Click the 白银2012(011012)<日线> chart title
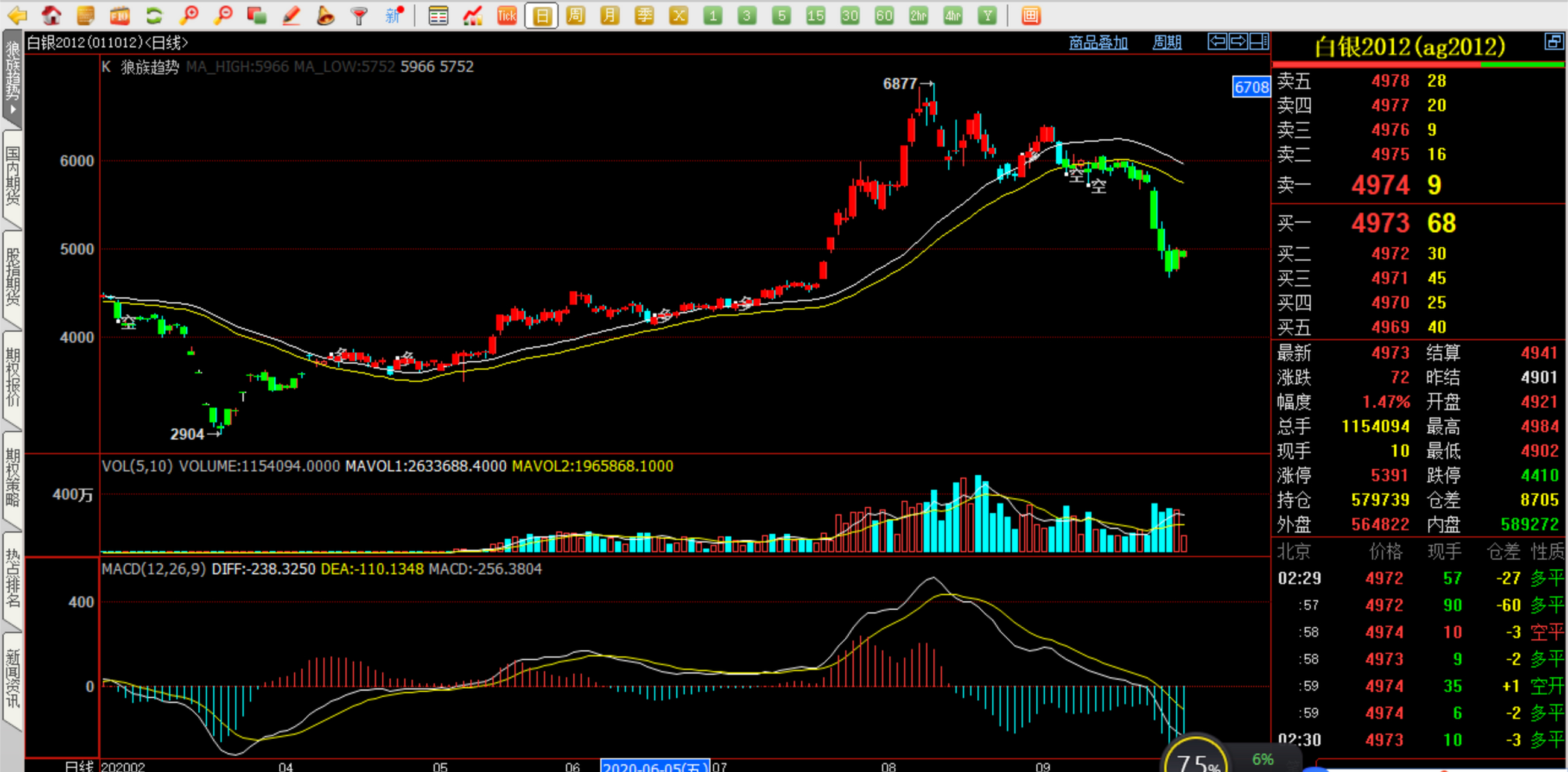 [107, 43]
